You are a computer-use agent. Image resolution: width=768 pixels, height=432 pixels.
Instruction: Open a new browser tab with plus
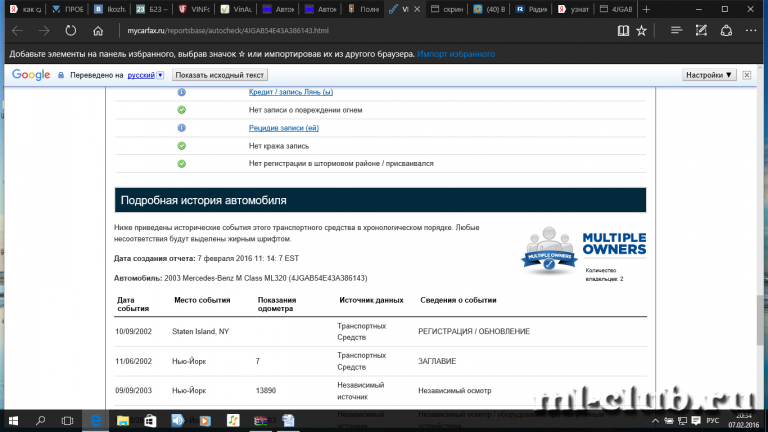point(647,9)
